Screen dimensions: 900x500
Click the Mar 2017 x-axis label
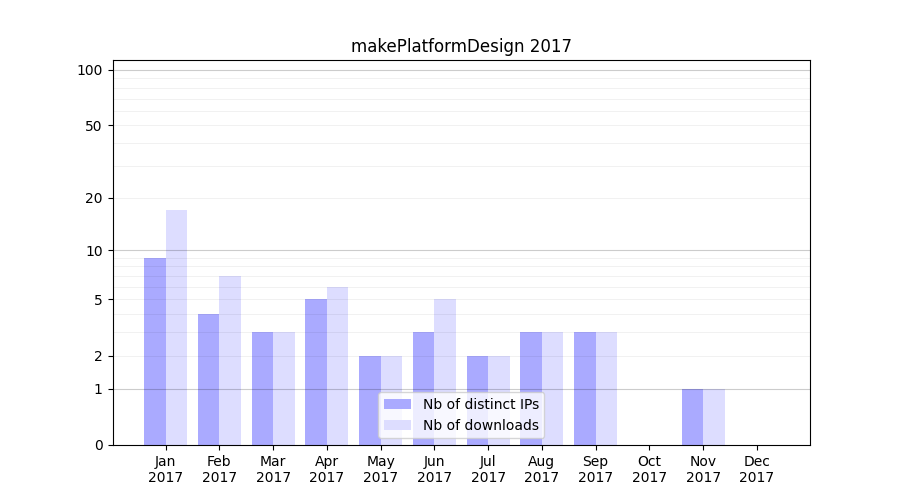coord(273,469)
